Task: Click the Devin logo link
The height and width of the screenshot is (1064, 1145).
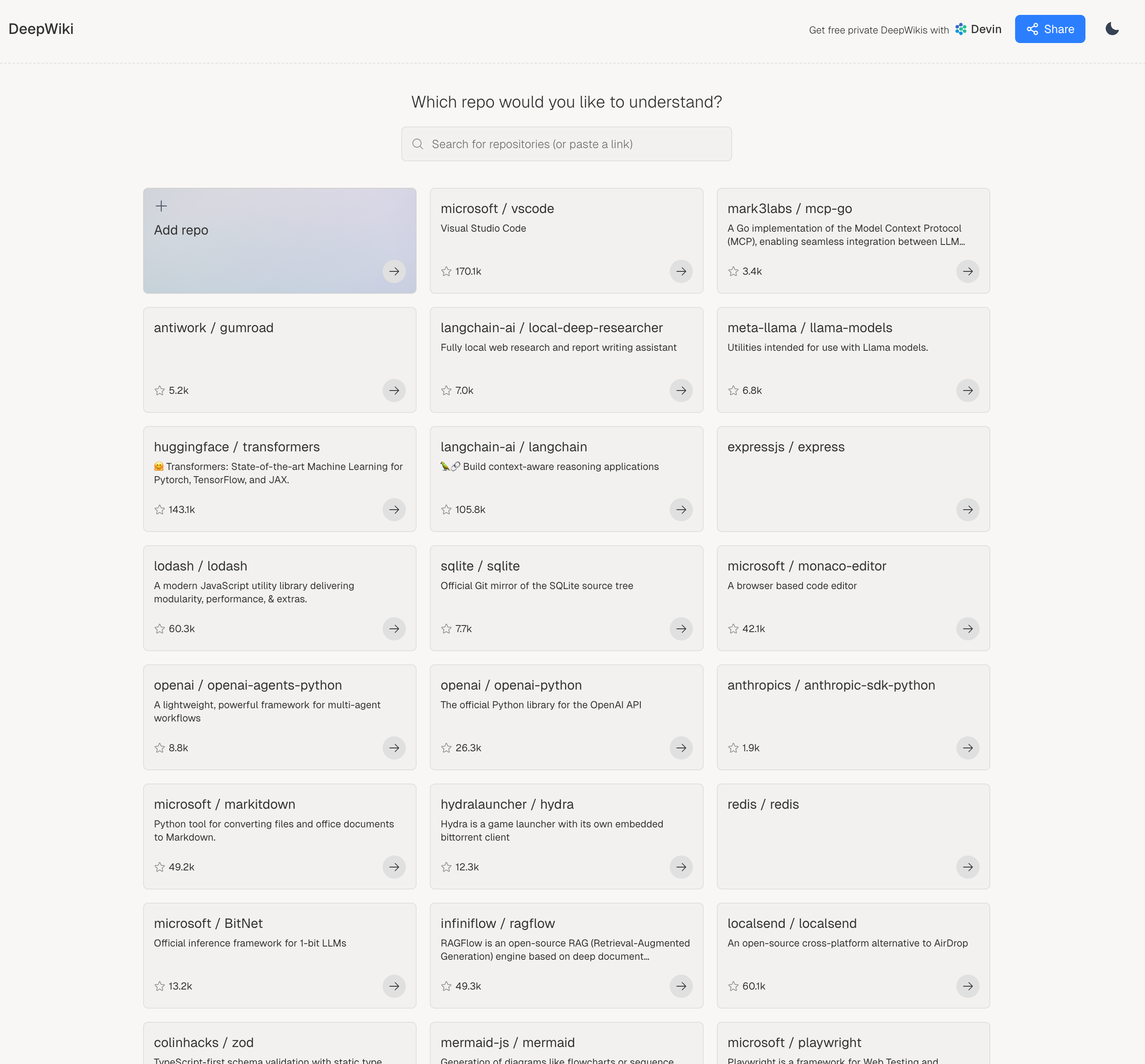Action: point(978,29)
